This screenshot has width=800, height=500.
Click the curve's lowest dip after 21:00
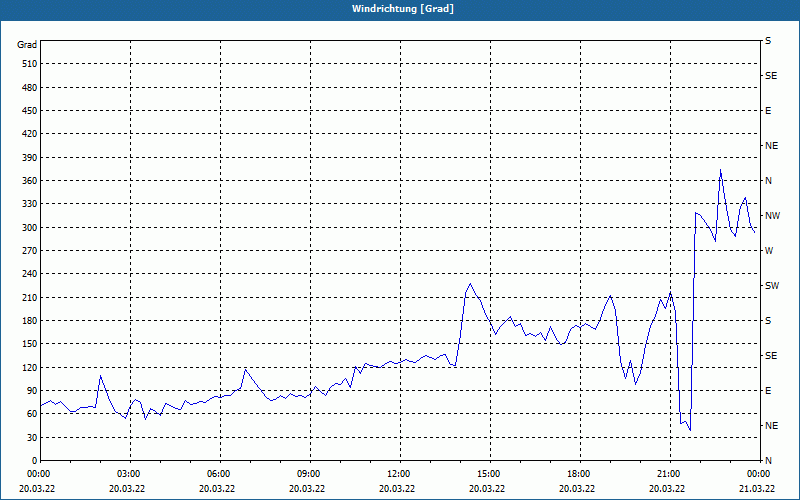pos(690,430)
